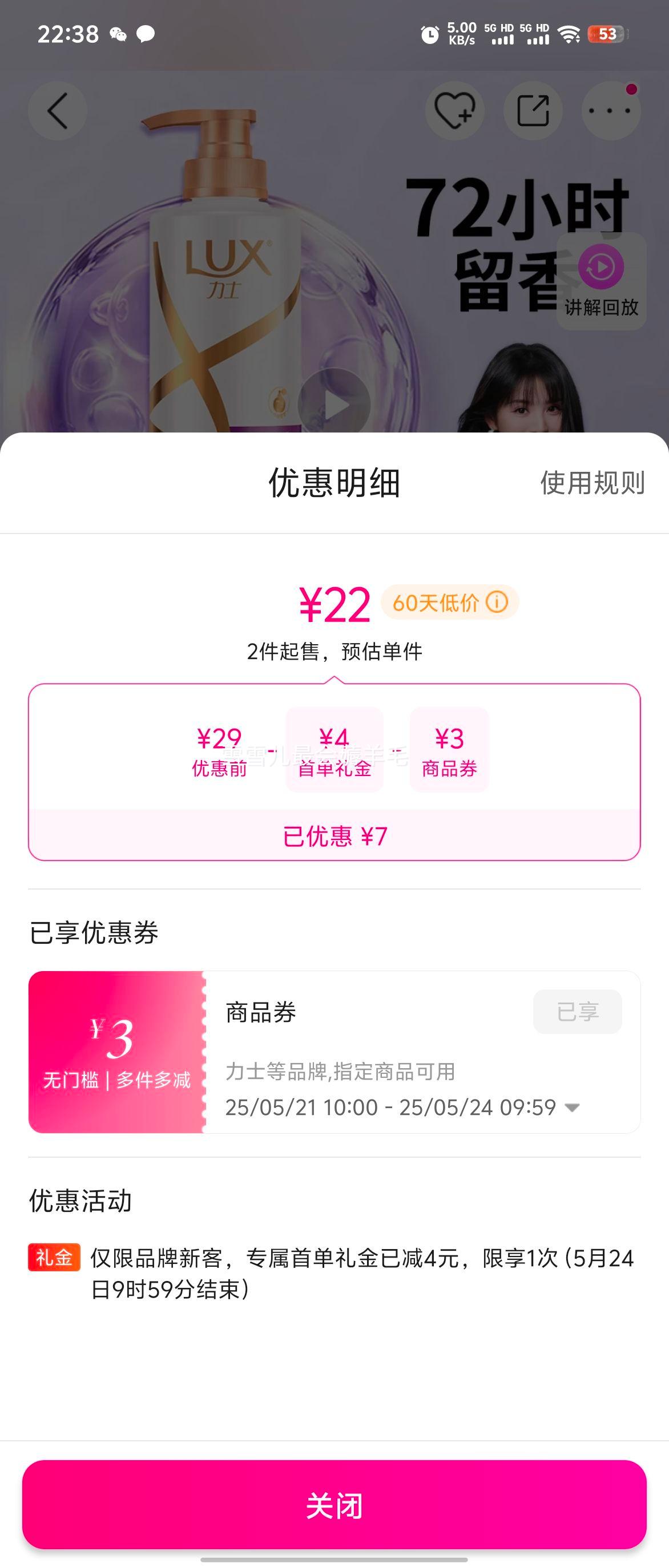Screen dimensions: 669x1568
Task: Tap the WeChat notification icon in status bar
Action: click(118, 35)
